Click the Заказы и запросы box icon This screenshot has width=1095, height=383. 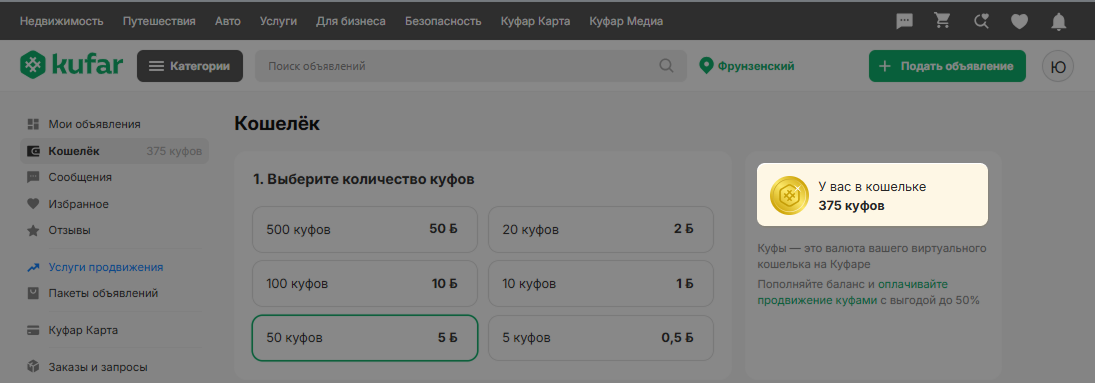pyautogui.click(x=33, y=367)
